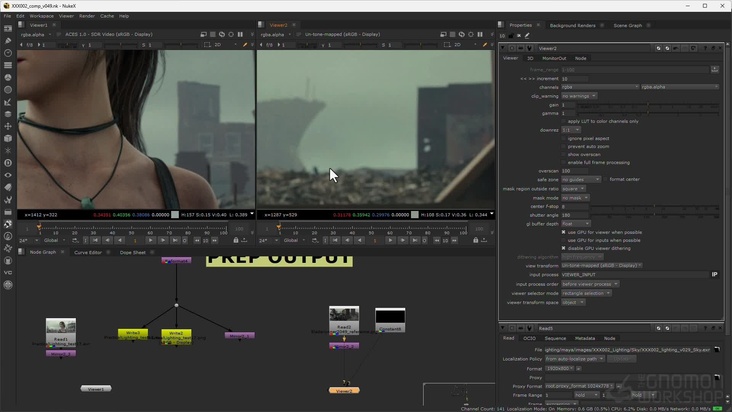The image size is (732, 412).
Task: Pause updates in Viewer2 toolbar
Action: pos(480,34)
